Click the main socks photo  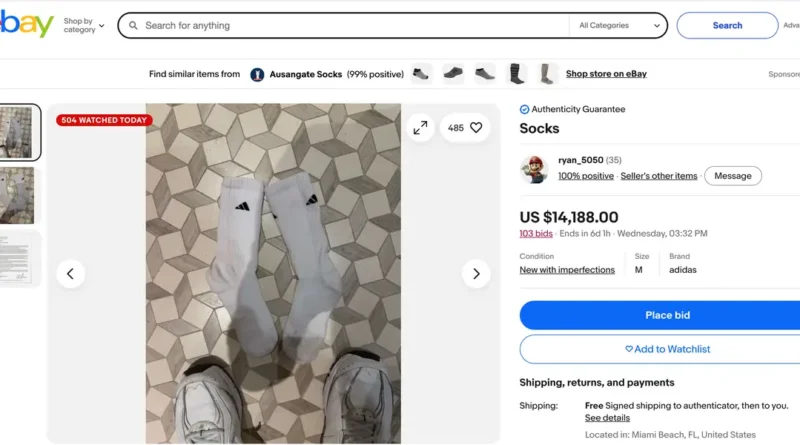(273, 274)
